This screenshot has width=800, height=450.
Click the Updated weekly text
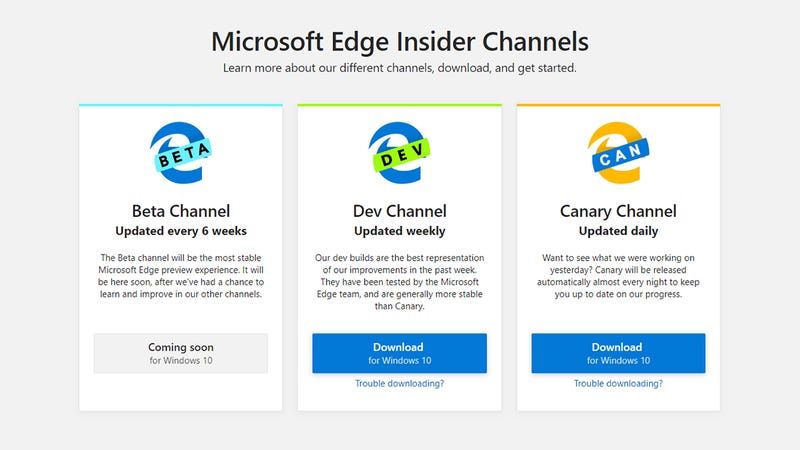pos(399,231)
